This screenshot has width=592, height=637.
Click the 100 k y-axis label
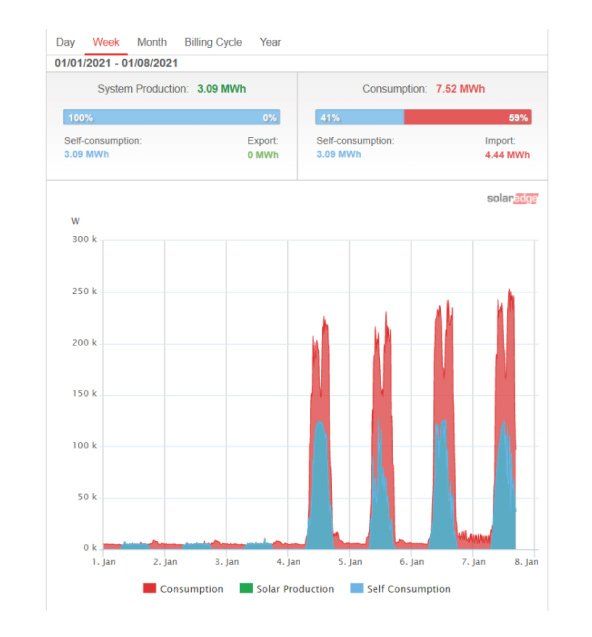[x=85, y=445]
